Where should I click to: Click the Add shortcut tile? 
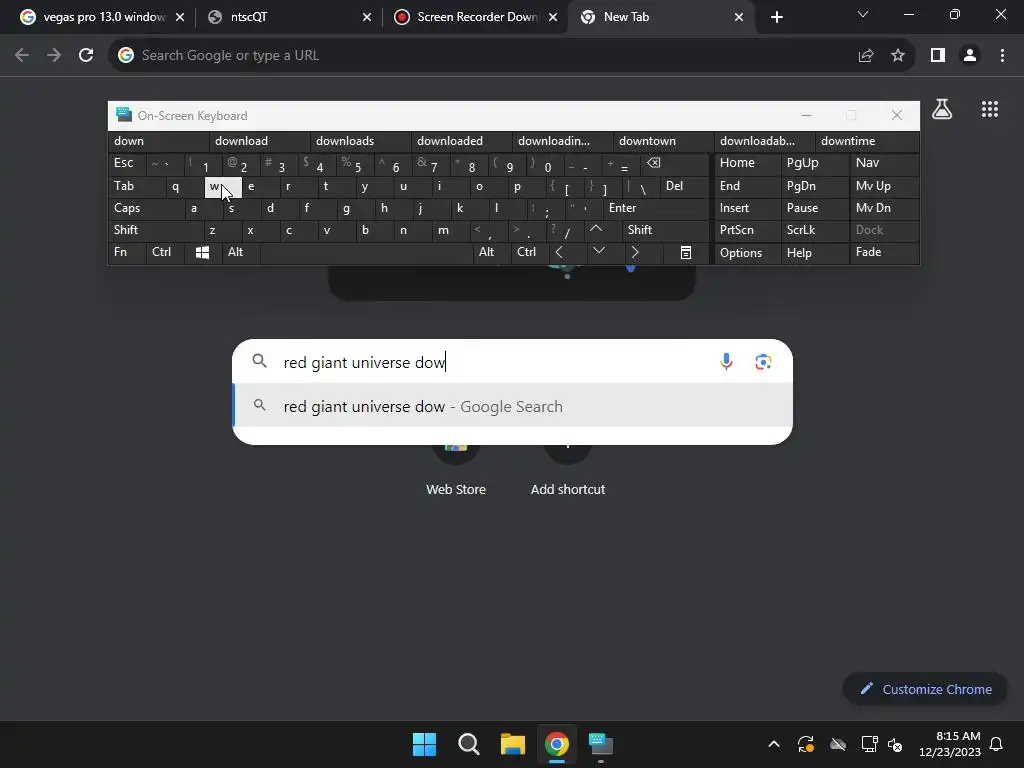tap(568, 470)
